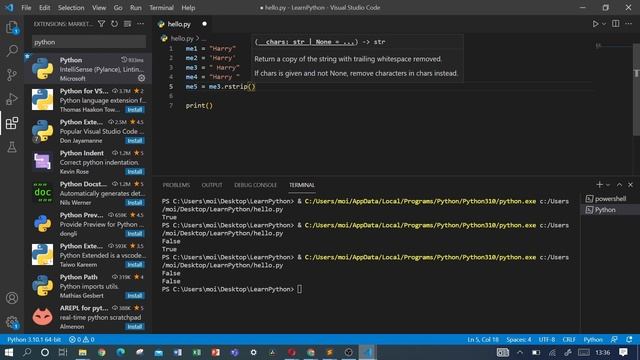The height and width of the screenshot is (360, 640).
Task: Open the Microsoft Python extension entry
Action: pyautogui.click(x=88, y=69)
